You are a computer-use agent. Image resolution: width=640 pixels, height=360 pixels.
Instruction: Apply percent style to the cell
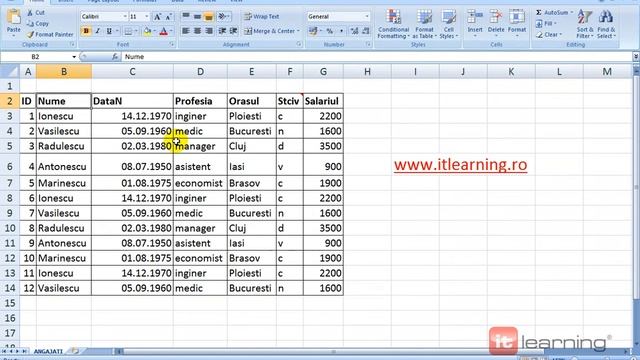pos(329,31)
